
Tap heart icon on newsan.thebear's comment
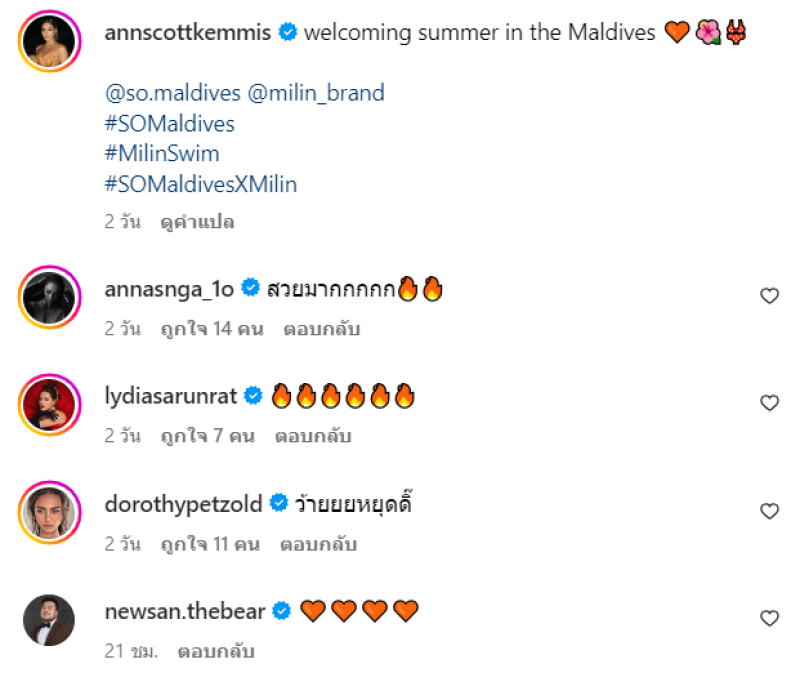[769, 618]
